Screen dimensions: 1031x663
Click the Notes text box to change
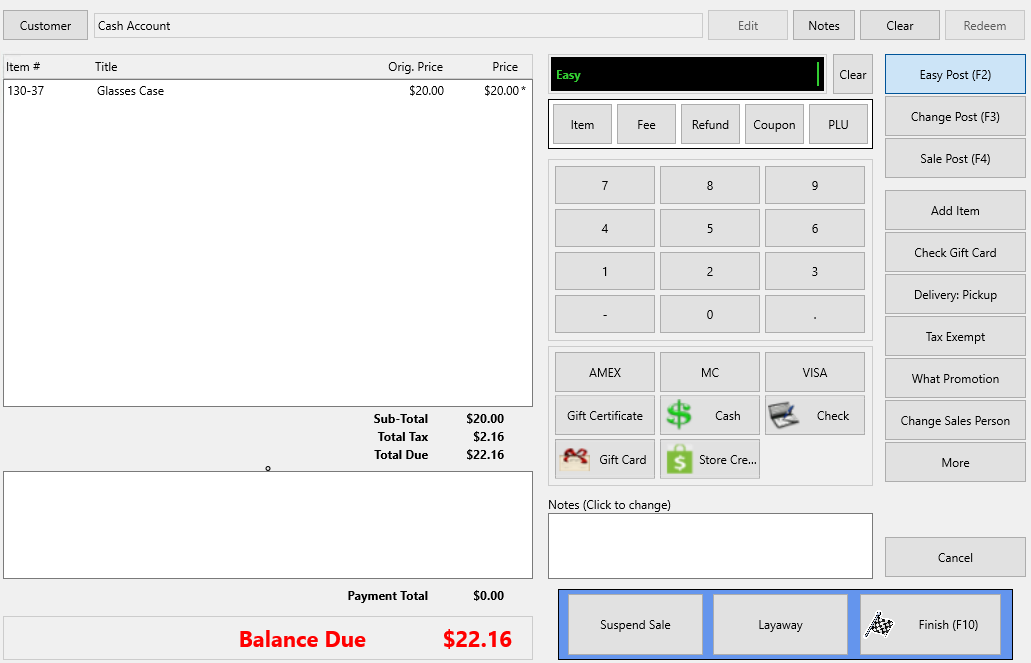pyautogui.click(x=710, y=546)
